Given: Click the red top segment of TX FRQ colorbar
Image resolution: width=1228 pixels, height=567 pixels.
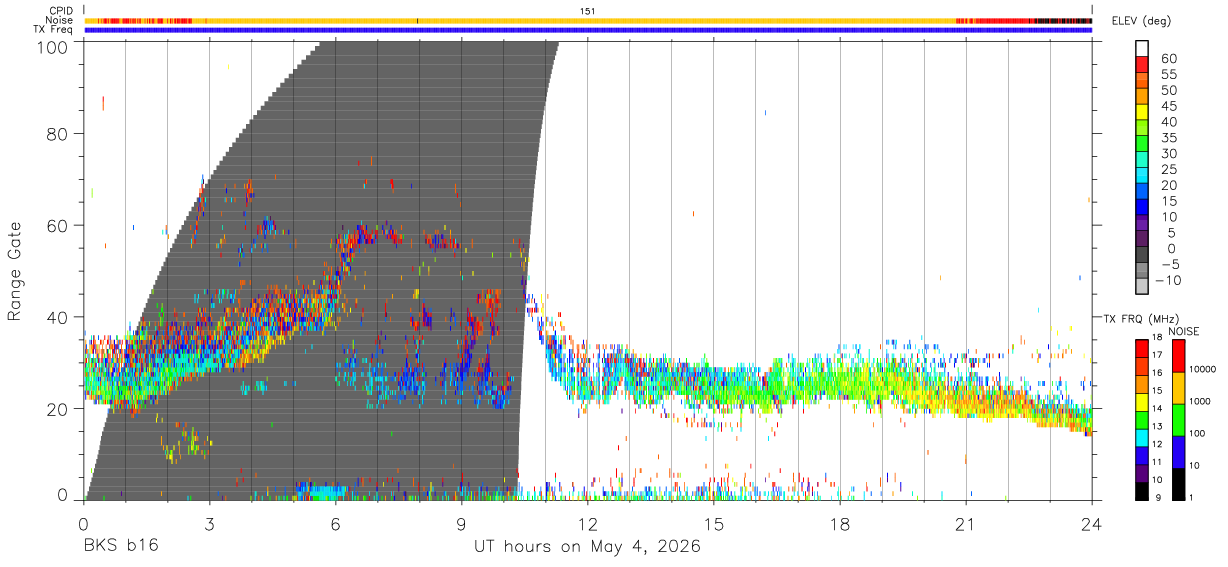Looking at the screenshot, I should point(1141,348).
